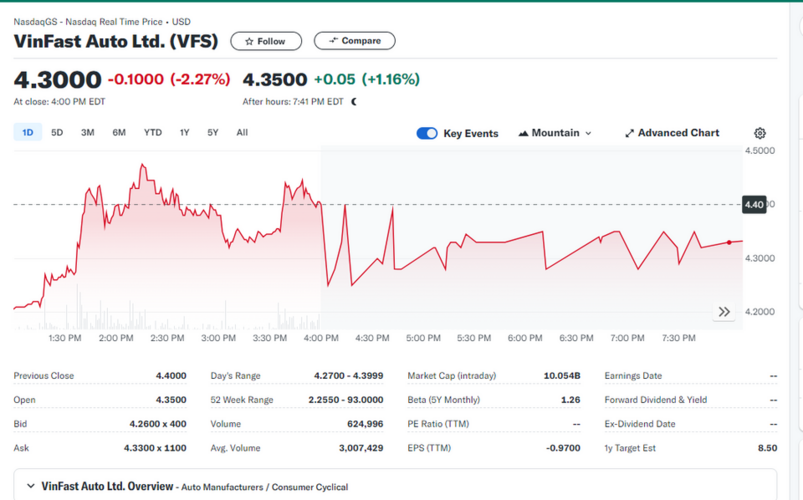Image resolution: width=803 pixels, height=500 pixels.
Task: Click the Open value 4.3500
Action: (171, 400)
